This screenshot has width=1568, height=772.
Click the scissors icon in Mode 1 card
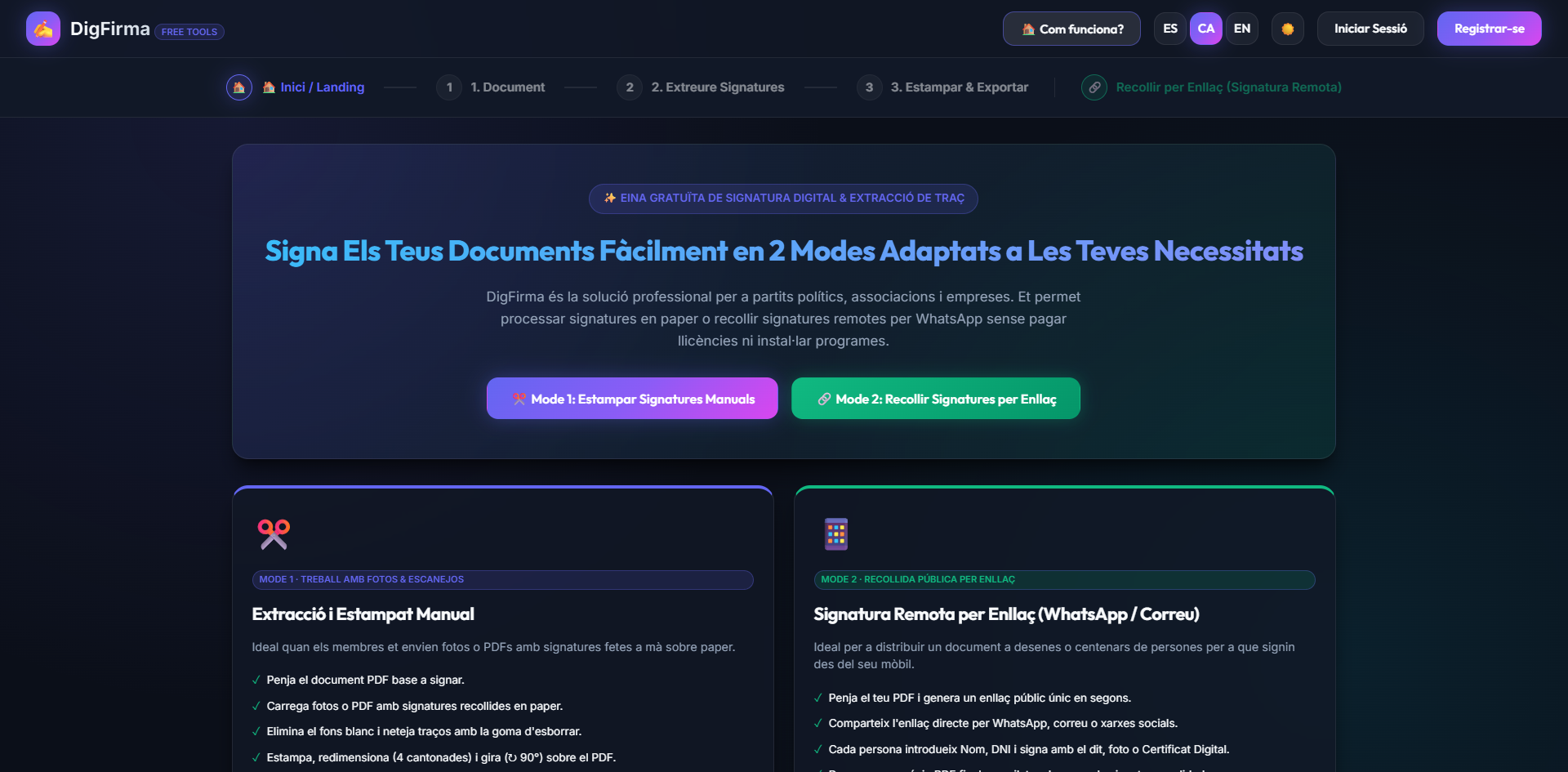click(x=274, y=534)
